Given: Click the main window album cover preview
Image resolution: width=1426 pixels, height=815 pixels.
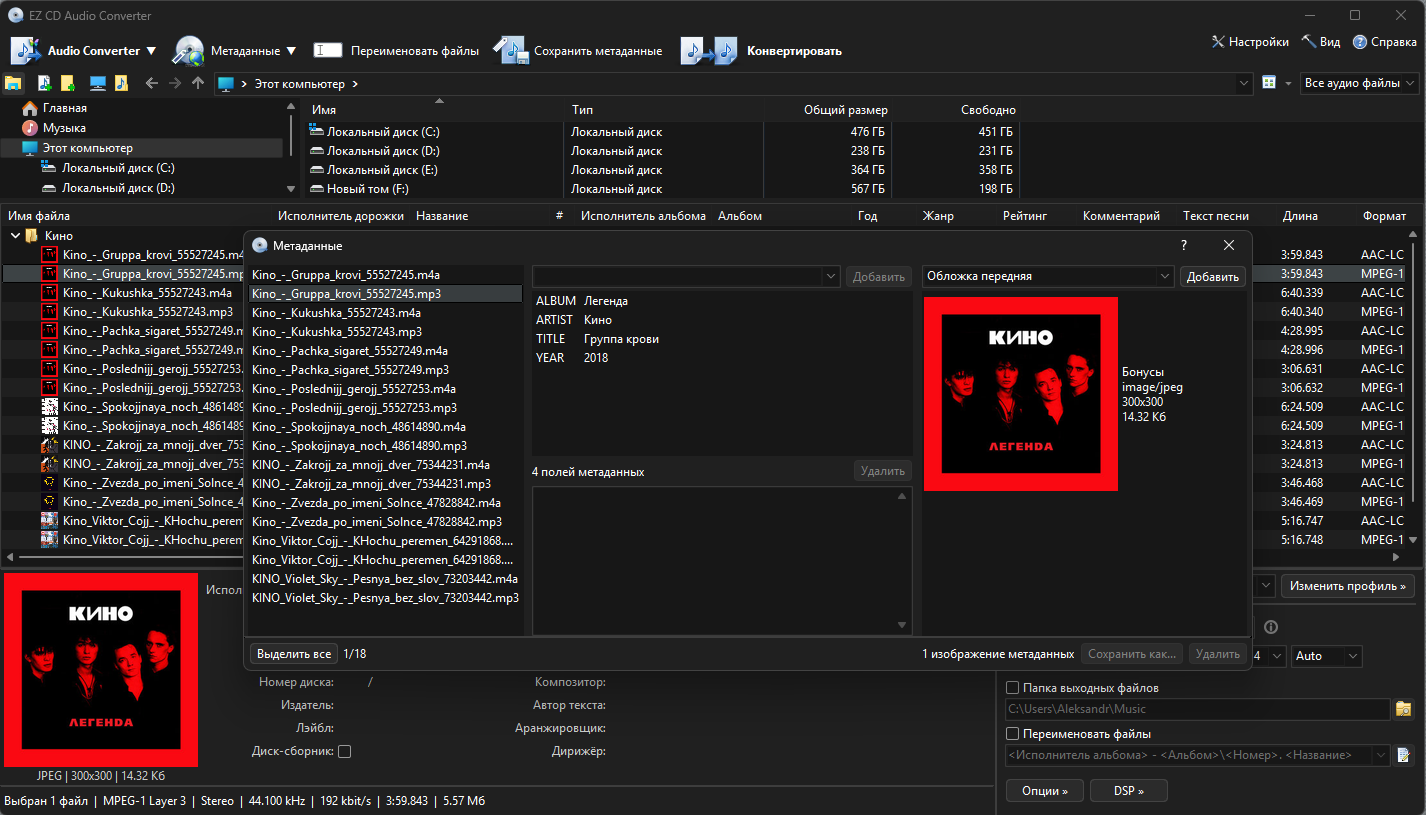Looking at the screenshot, I should point(100,670).
